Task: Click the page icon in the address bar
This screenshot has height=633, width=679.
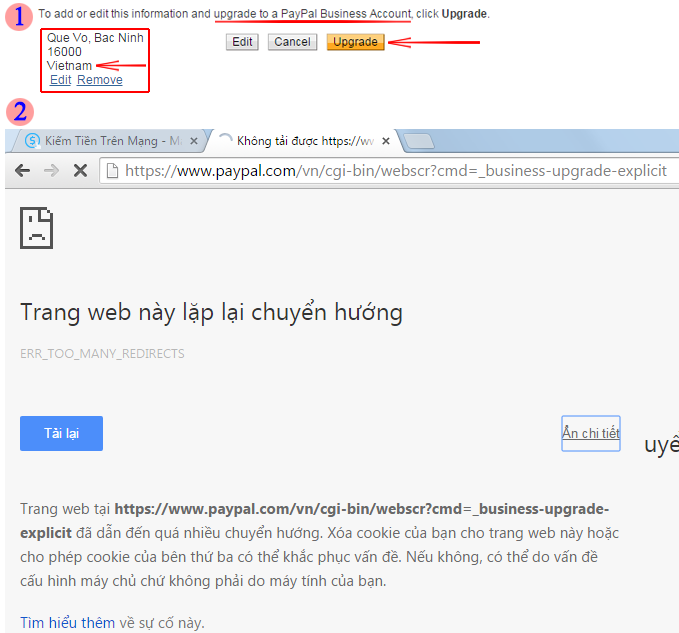Action: (113, 171)
